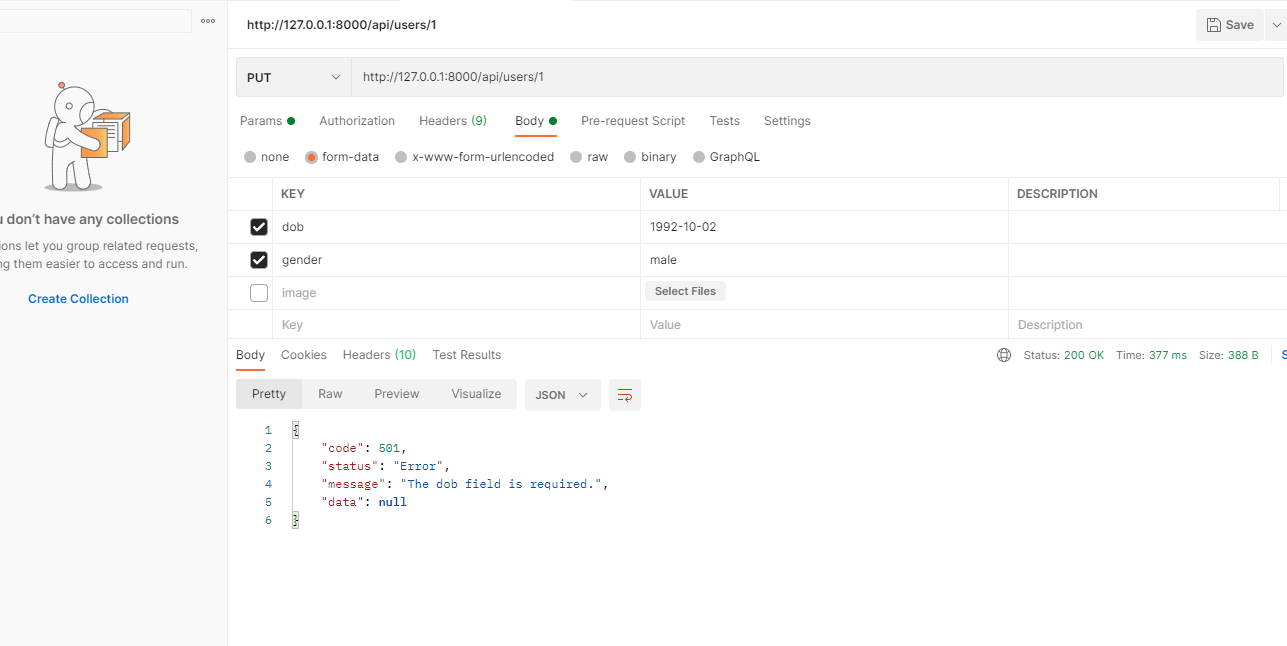Click the globe network icon near Status

coord(1004,355)
